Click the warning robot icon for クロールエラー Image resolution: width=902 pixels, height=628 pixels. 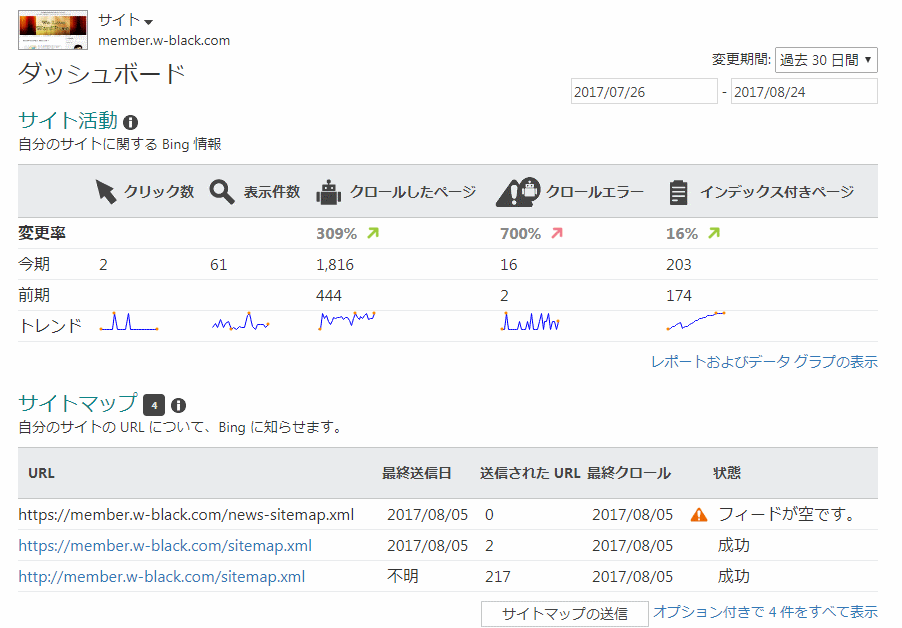pyautogui.click(x=518, y=192)
